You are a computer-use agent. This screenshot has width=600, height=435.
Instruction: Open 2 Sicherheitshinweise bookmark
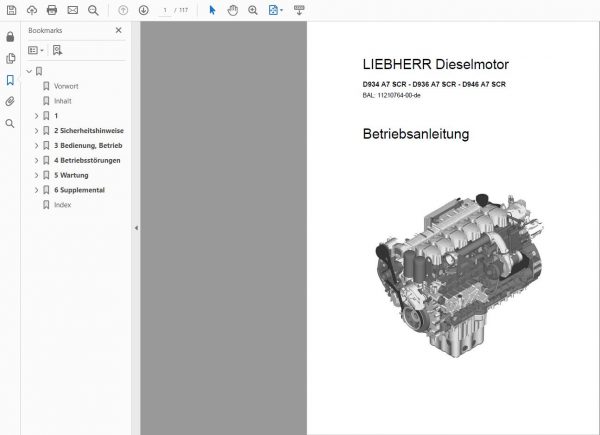[x=89, y=130]
